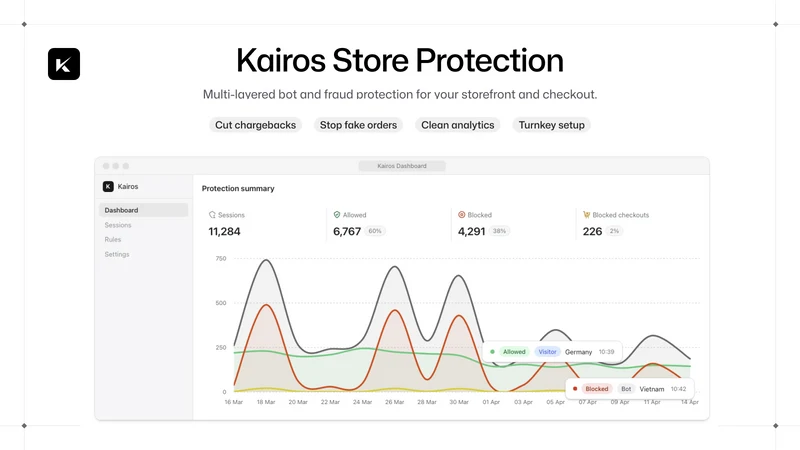Click the Kairos Store Protection title

pos(400,60)
